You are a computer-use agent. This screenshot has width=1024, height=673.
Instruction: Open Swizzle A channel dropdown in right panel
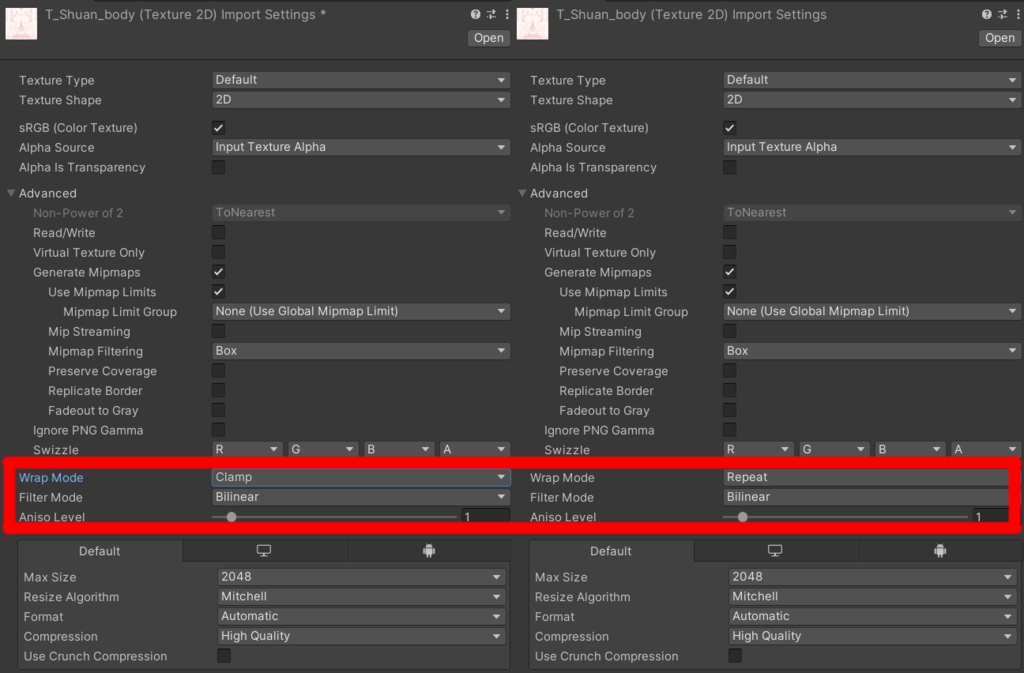click(985, 449)
